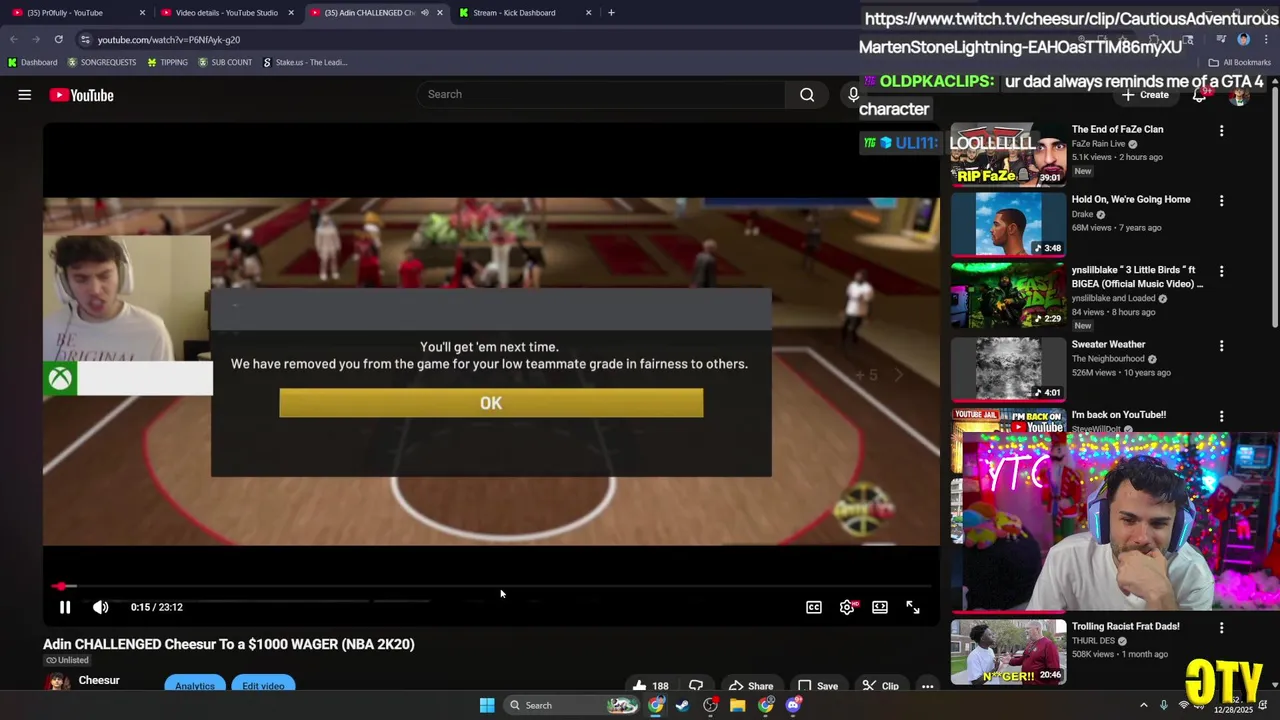1280x720 pixels.
Task: Open the SUB COUNT bookmark
Action: pyautogui.click(x=225, y=62)
